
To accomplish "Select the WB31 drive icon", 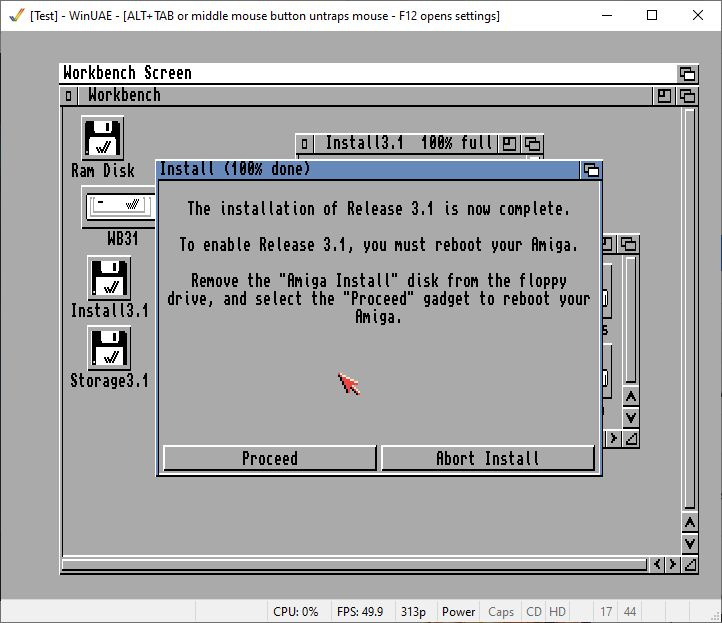I will pyautogui.click(x=119, y=207).
